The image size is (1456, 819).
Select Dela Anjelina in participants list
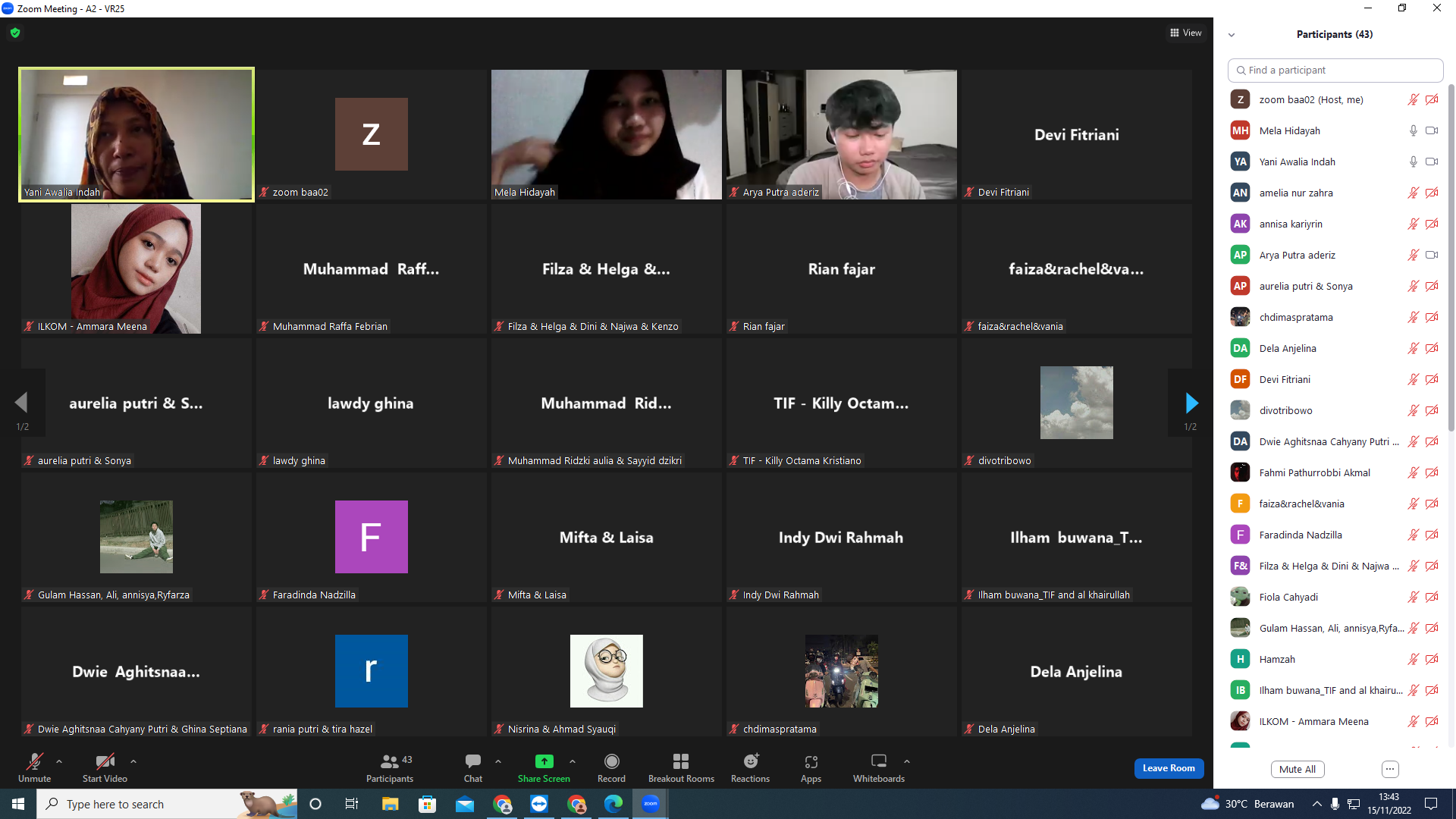(1335, 348)
